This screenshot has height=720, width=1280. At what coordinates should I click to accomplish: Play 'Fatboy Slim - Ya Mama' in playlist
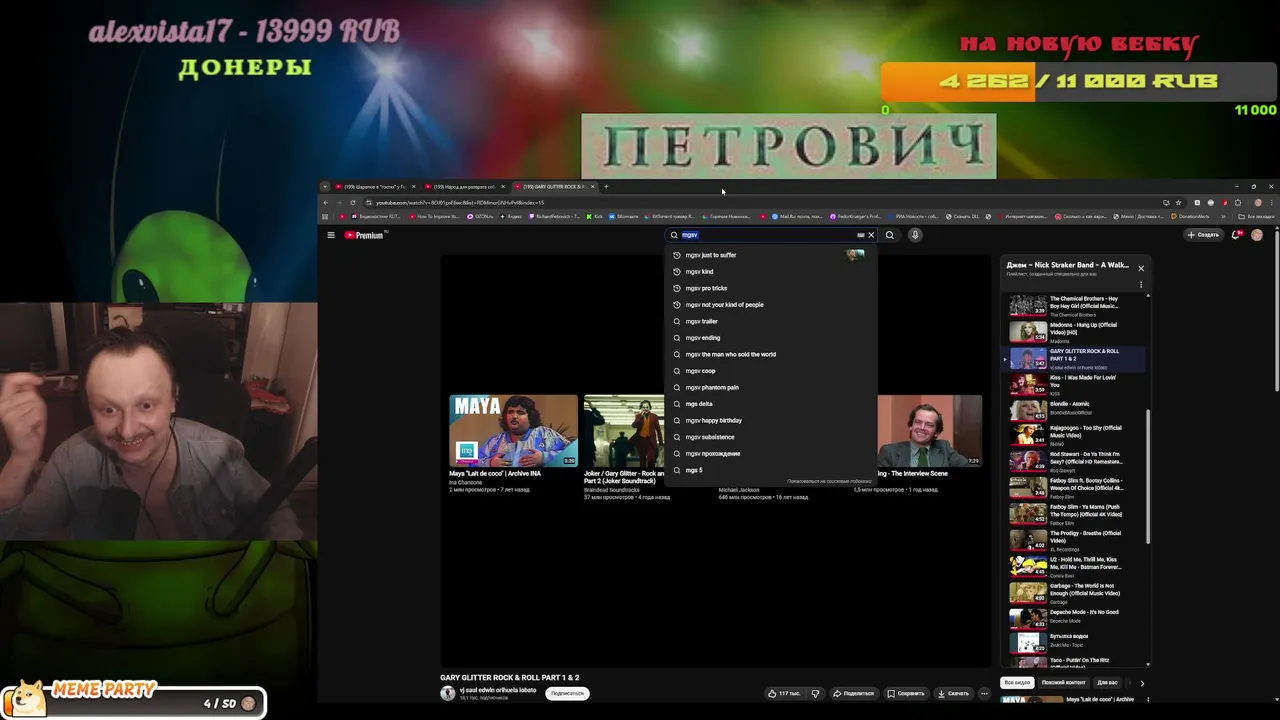pyautogui.click(x=1075, y=514)
